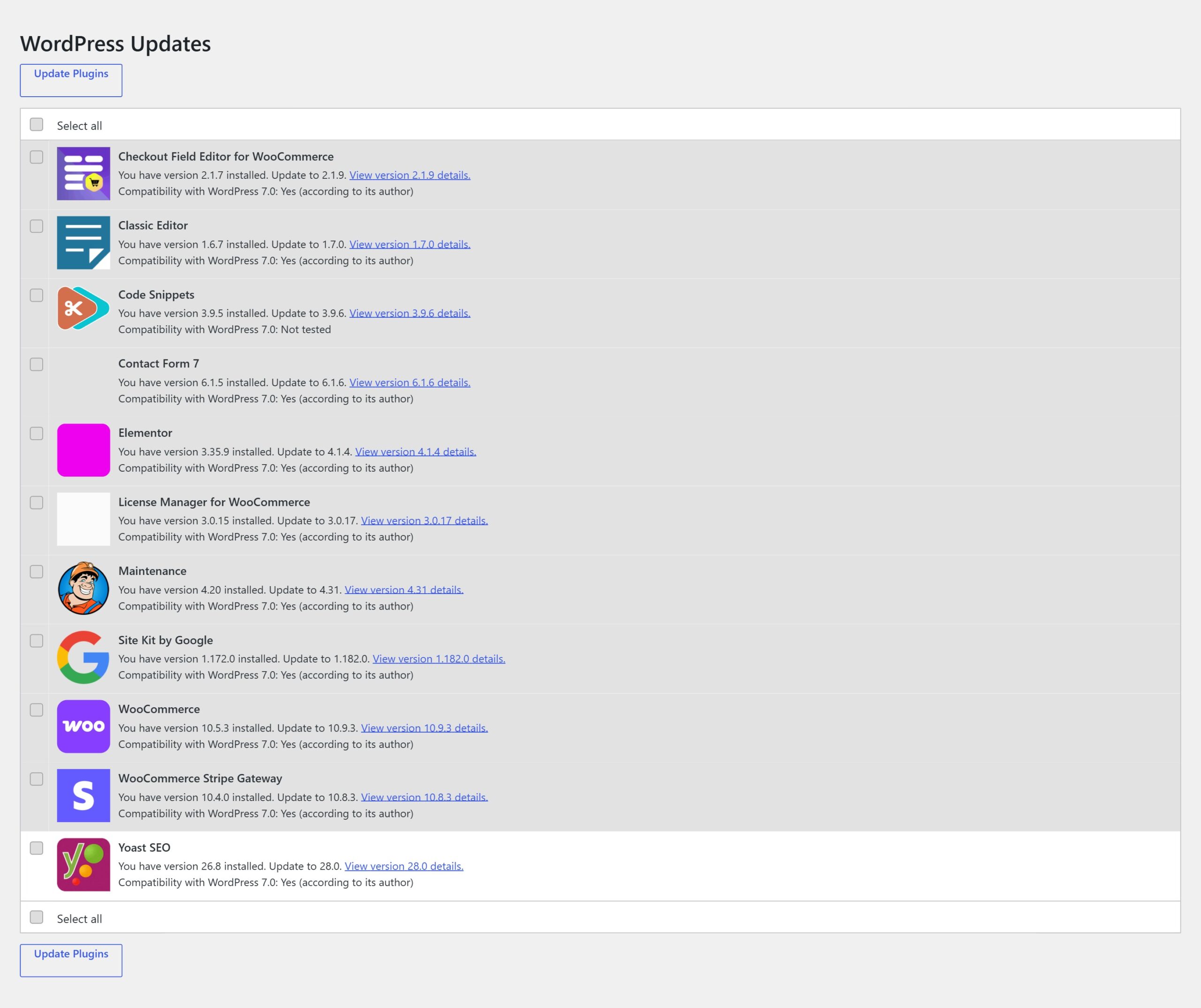Image resolution: width=1201 pixels, height=1008 pixels.
Task: Click the Checkout Field Editor for WooCommerce title
Action: point(226,157)
